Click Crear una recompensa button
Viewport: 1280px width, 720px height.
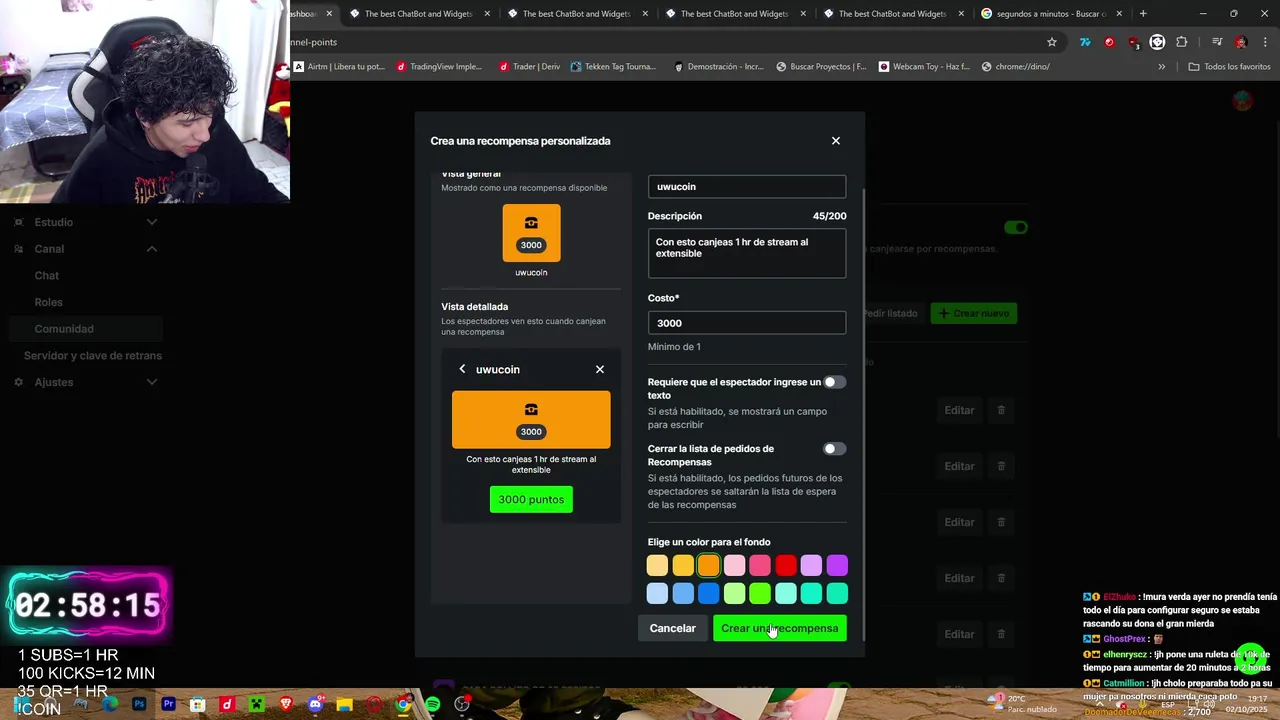click(779, 628)
